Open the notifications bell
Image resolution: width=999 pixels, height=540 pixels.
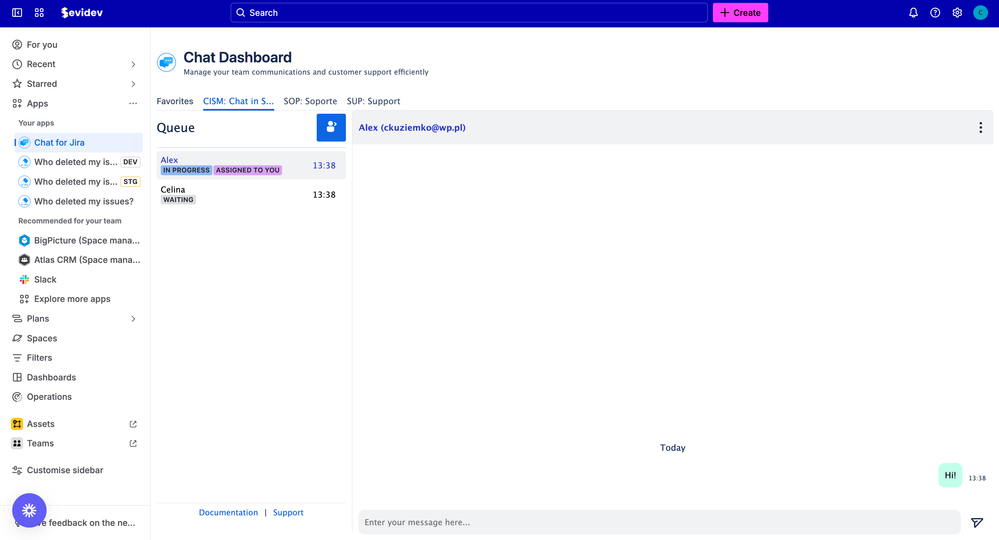pyautogui.click(x=913, y=13)
